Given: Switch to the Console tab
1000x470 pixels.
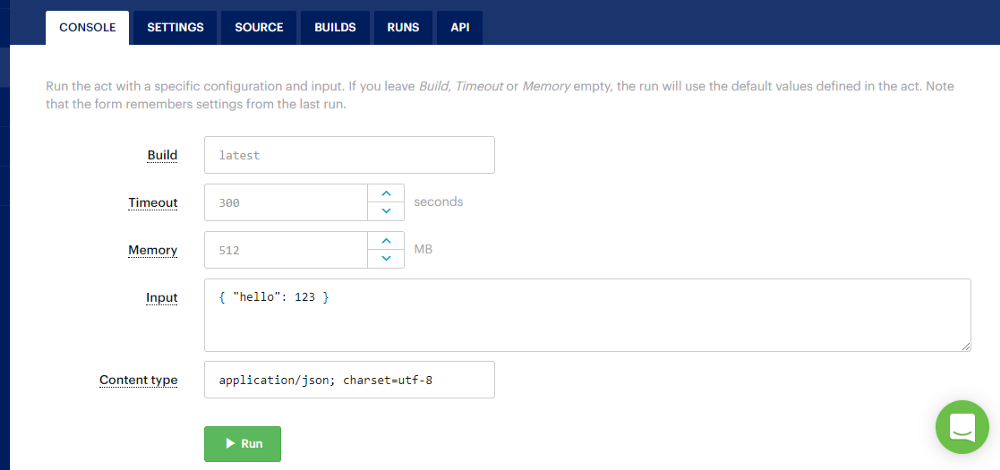Looking at the screenshot, I should (87, 28).
